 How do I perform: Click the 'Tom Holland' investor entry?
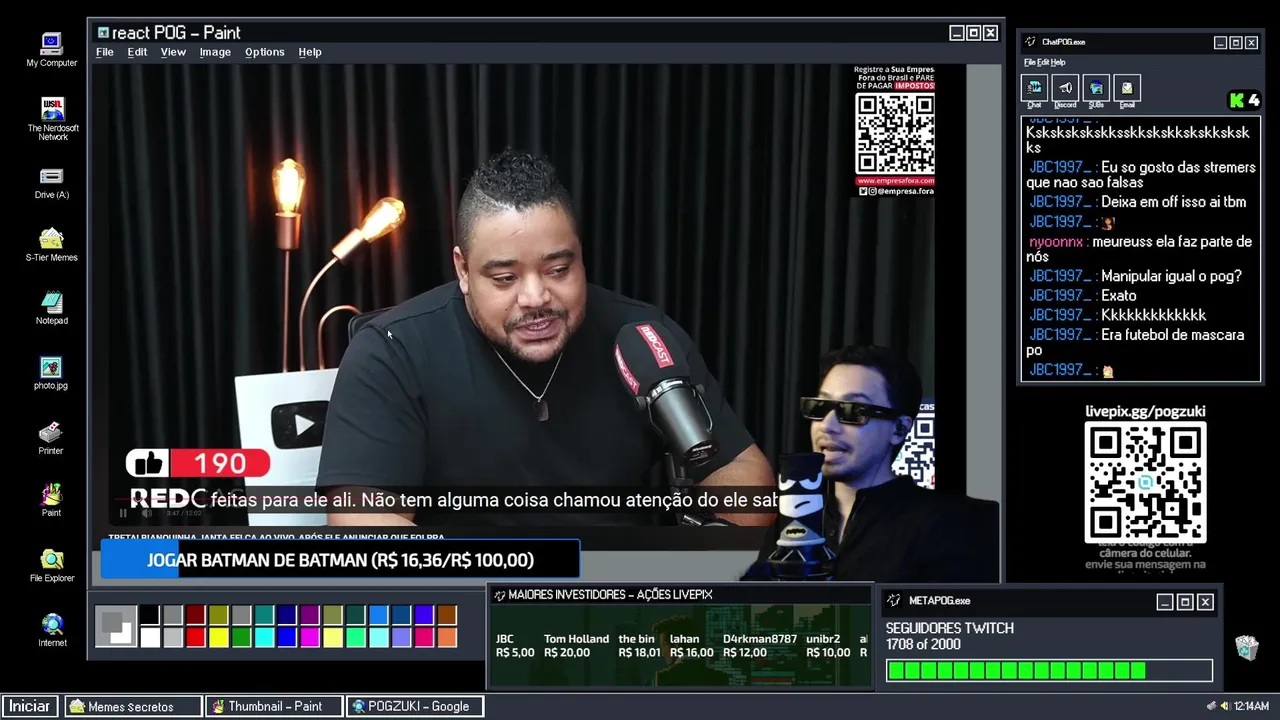pos(576,645)
